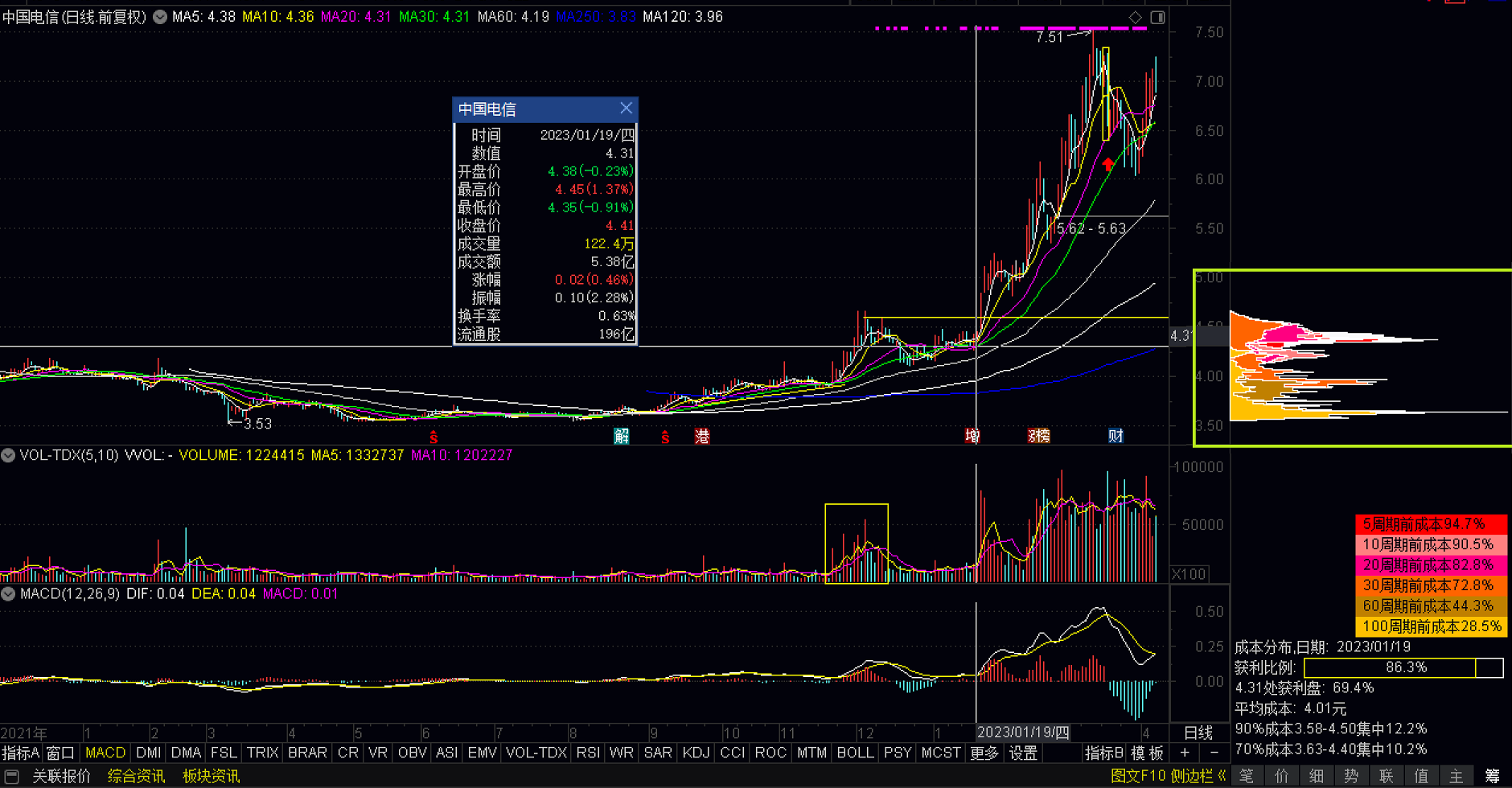Click the 获利比例 86.3% progress bar

(1403, 667)
